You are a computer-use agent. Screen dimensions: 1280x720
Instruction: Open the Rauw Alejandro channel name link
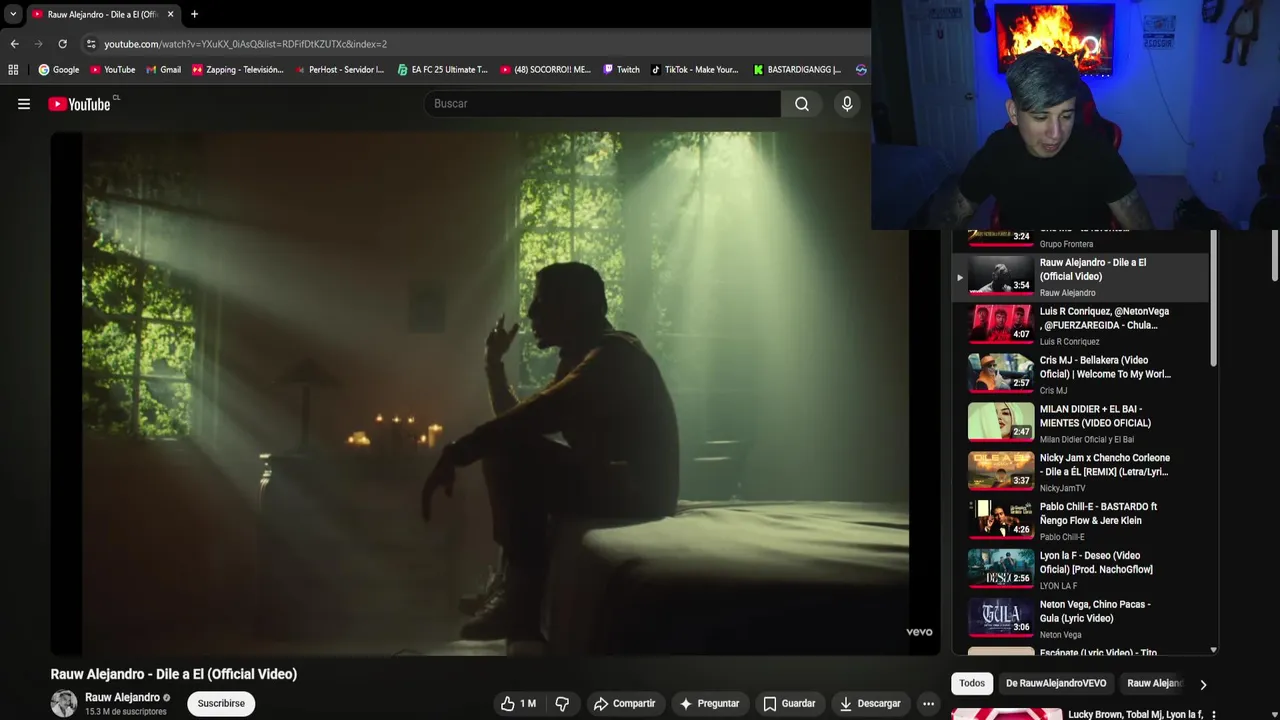(122, 697)
